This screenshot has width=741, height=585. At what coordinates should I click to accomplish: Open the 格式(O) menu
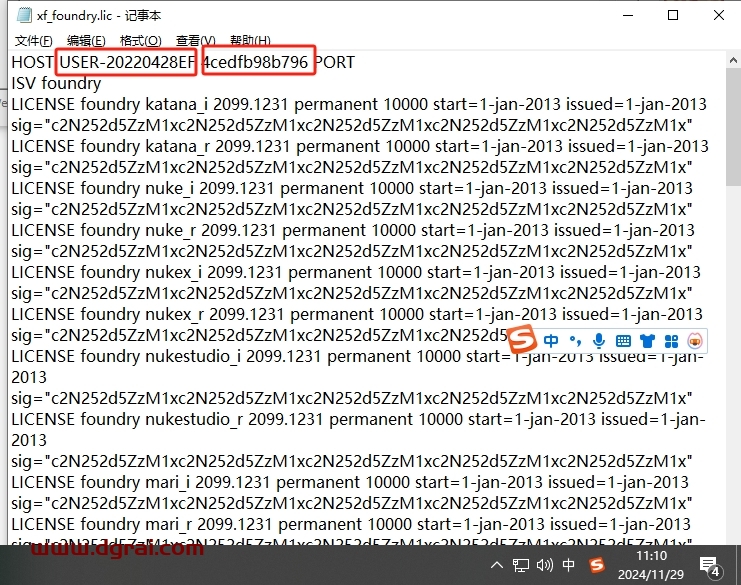140,41
